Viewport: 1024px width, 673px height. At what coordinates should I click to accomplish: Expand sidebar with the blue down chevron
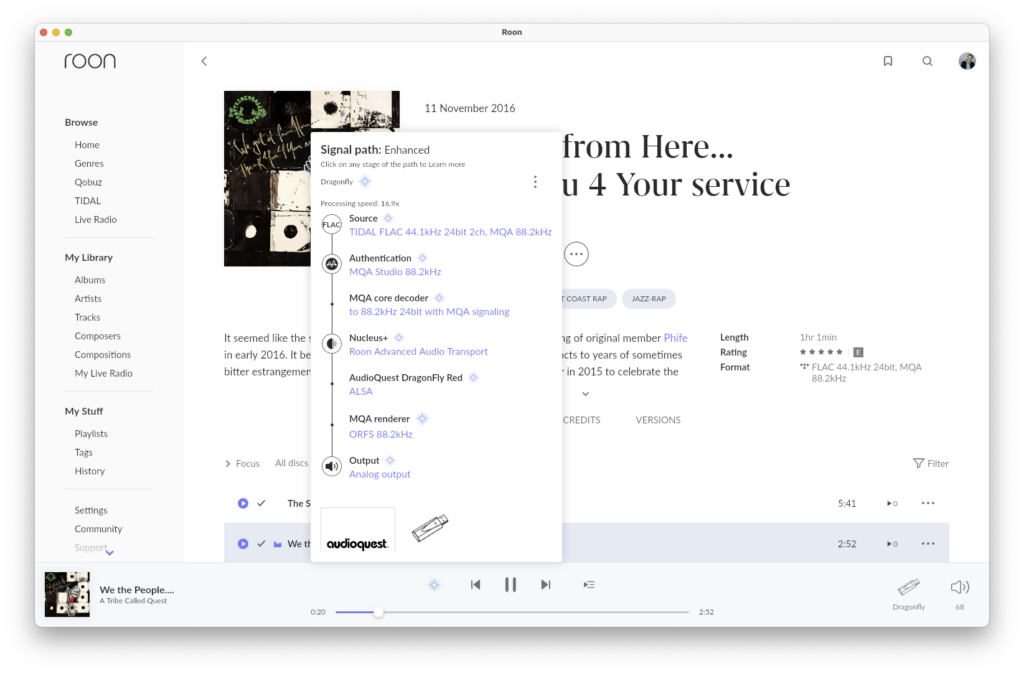110,553
